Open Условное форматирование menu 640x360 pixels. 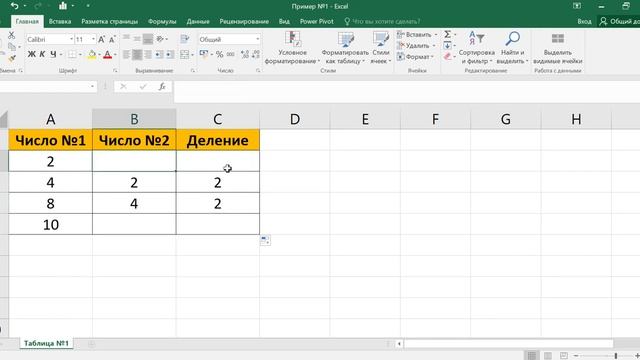[x=292, y=48]
